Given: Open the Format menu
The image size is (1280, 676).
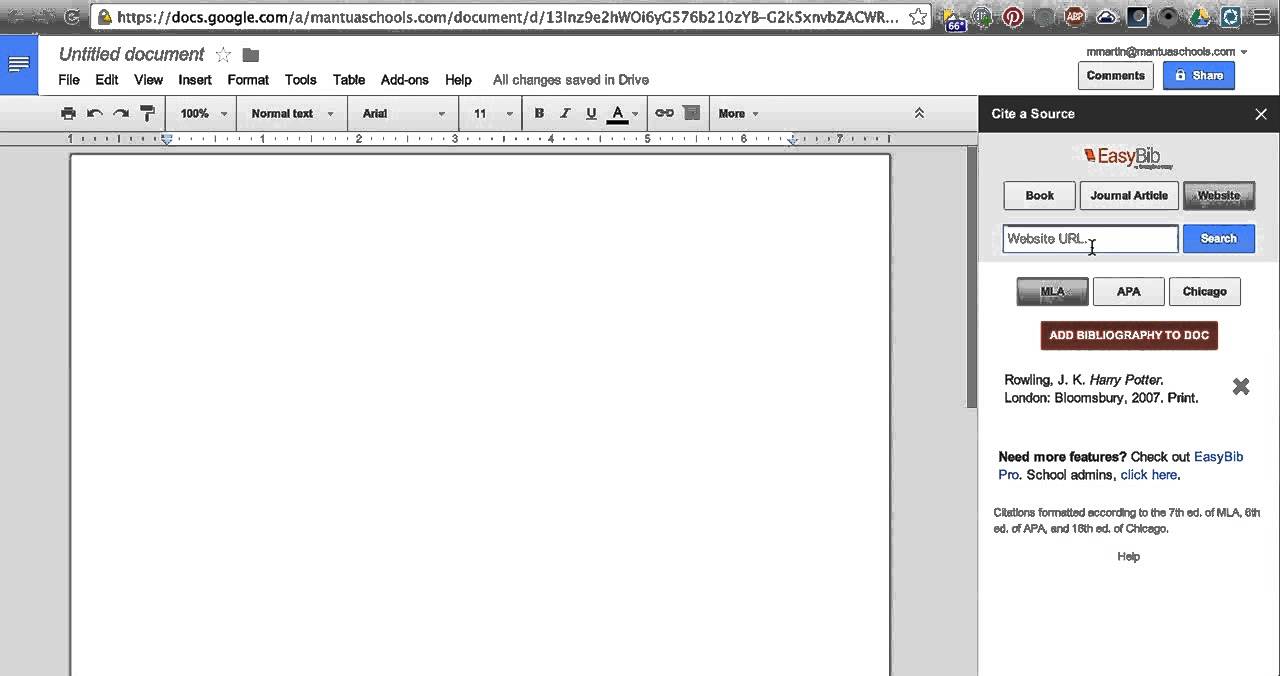Looking at the screenshot, I should pos(248,80).
